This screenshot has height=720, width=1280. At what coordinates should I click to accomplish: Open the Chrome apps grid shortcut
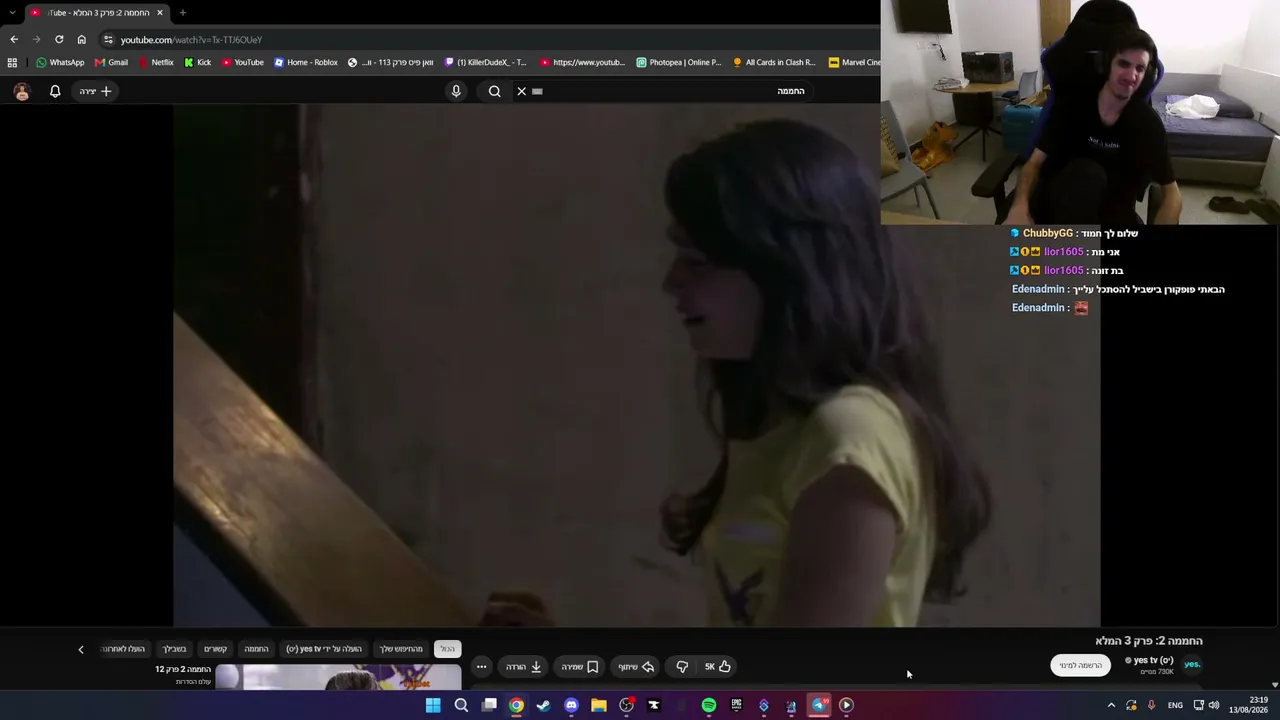pos(12,62)
